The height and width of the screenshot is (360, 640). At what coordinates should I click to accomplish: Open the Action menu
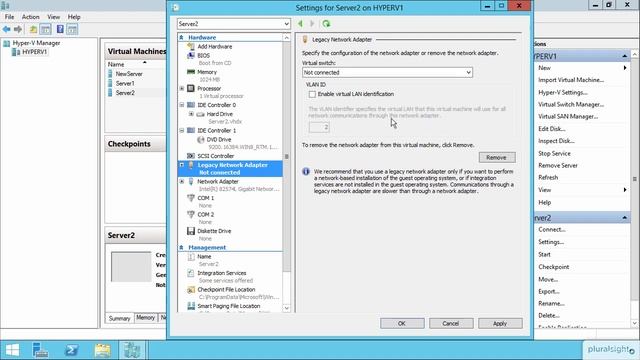[x=31, y=17]
